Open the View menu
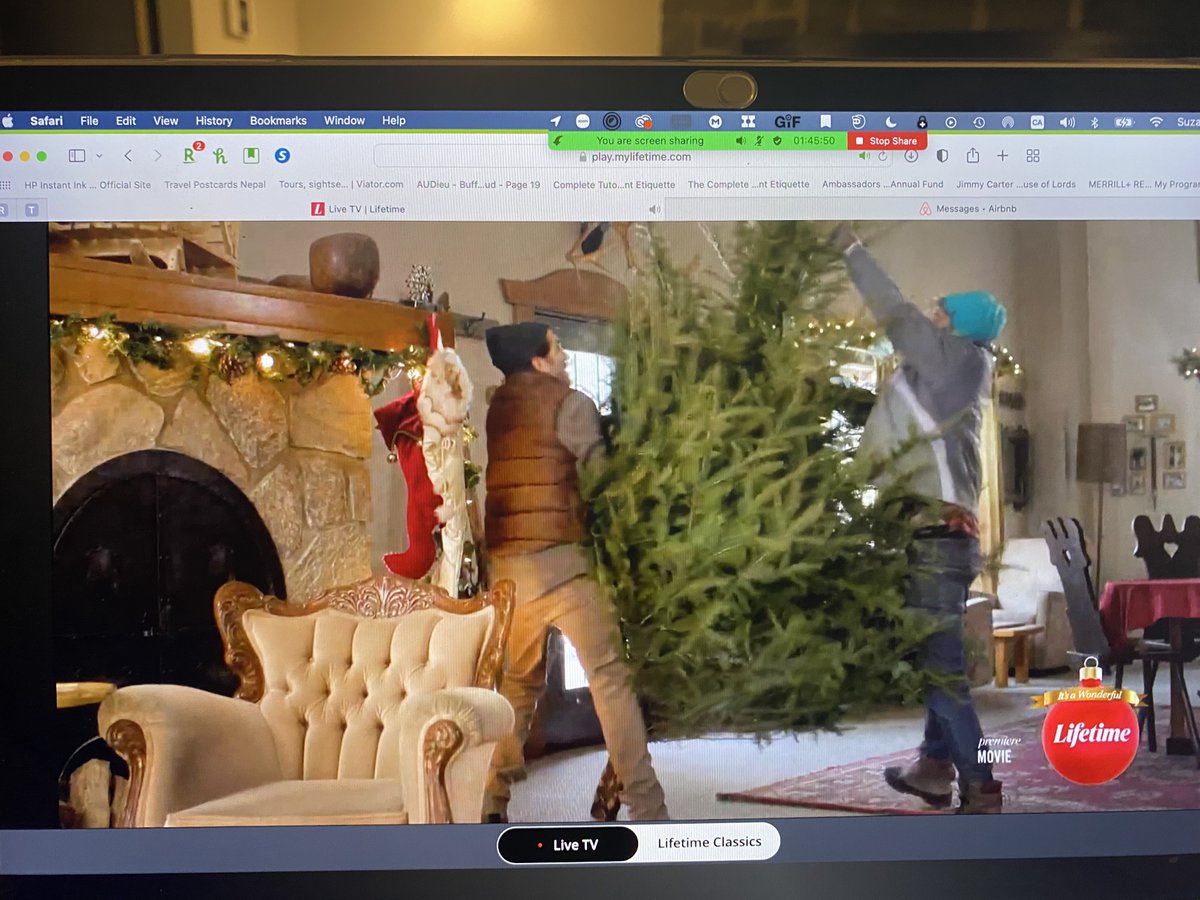 point(165,121)
